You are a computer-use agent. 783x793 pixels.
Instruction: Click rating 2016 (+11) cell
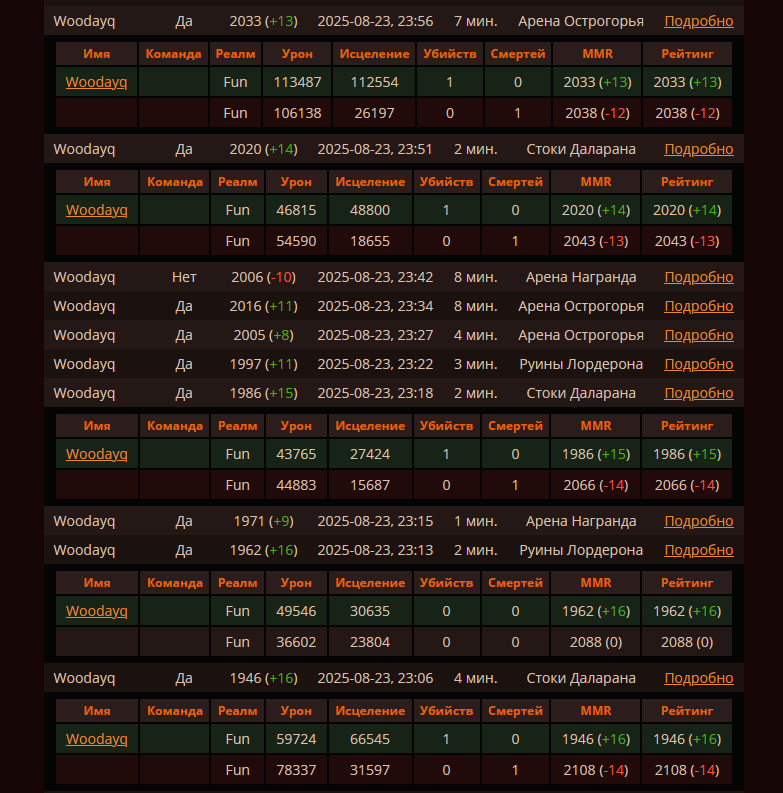click(264, 306)
